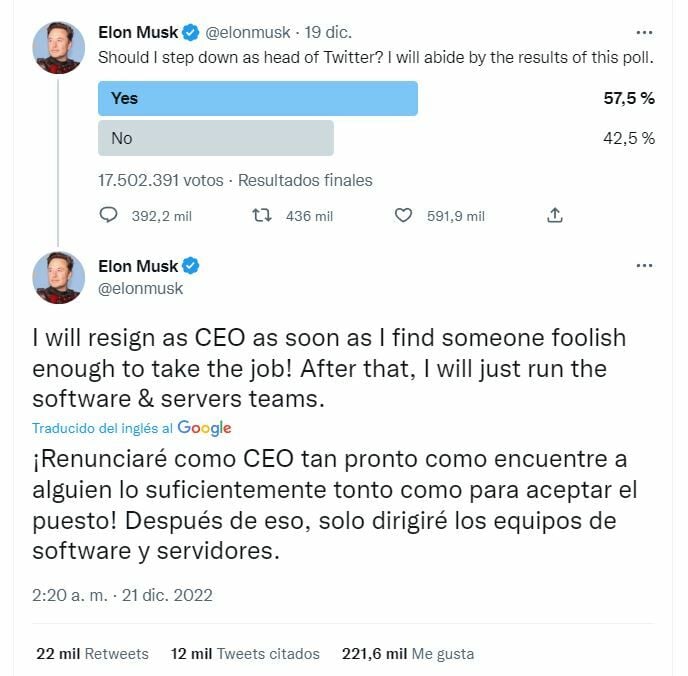Click the reply icon on the poll tweet
The width and height of the screenshot is (688, 676).
tap(110, 215)
